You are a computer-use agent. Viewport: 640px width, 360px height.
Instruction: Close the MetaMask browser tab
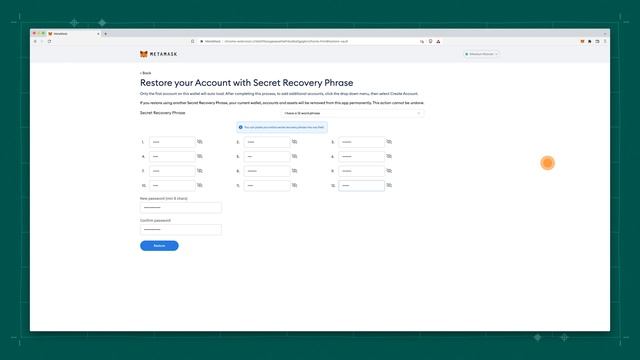pos(98,34)
